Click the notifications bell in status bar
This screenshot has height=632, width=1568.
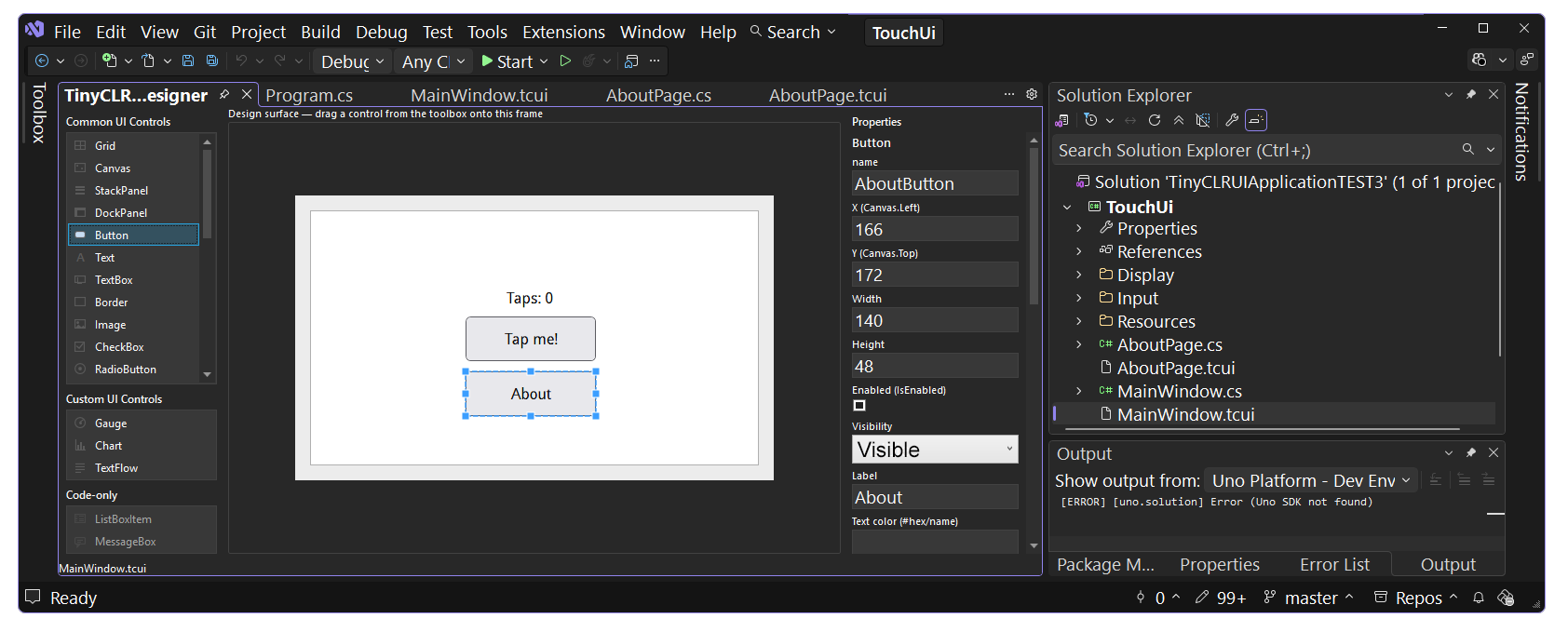click(x=1478, y=598)
